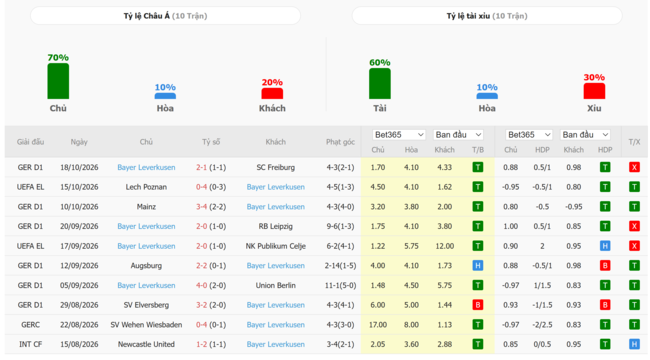Click handicap value -2/2.5
650x360 pixels.
(x=542, y=325)
